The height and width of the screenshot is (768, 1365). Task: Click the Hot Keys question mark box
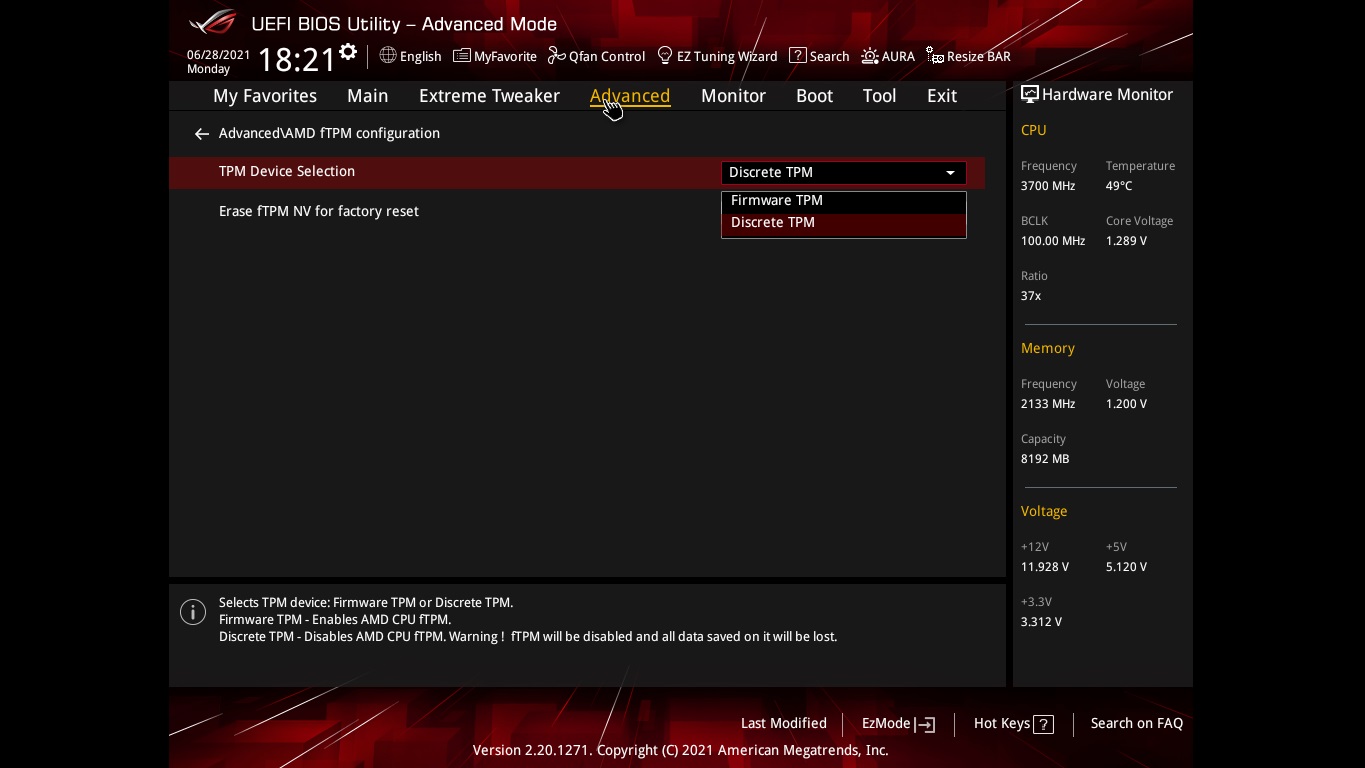[1043, 724]
